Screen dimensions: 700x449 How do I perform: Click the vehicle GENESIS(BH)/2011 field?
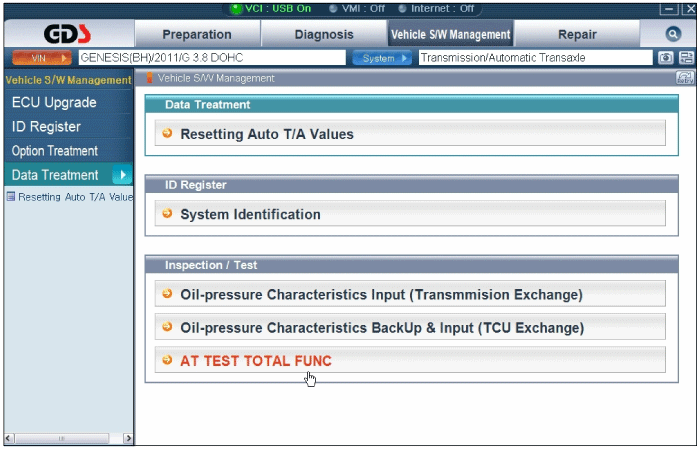pos(212,58)
